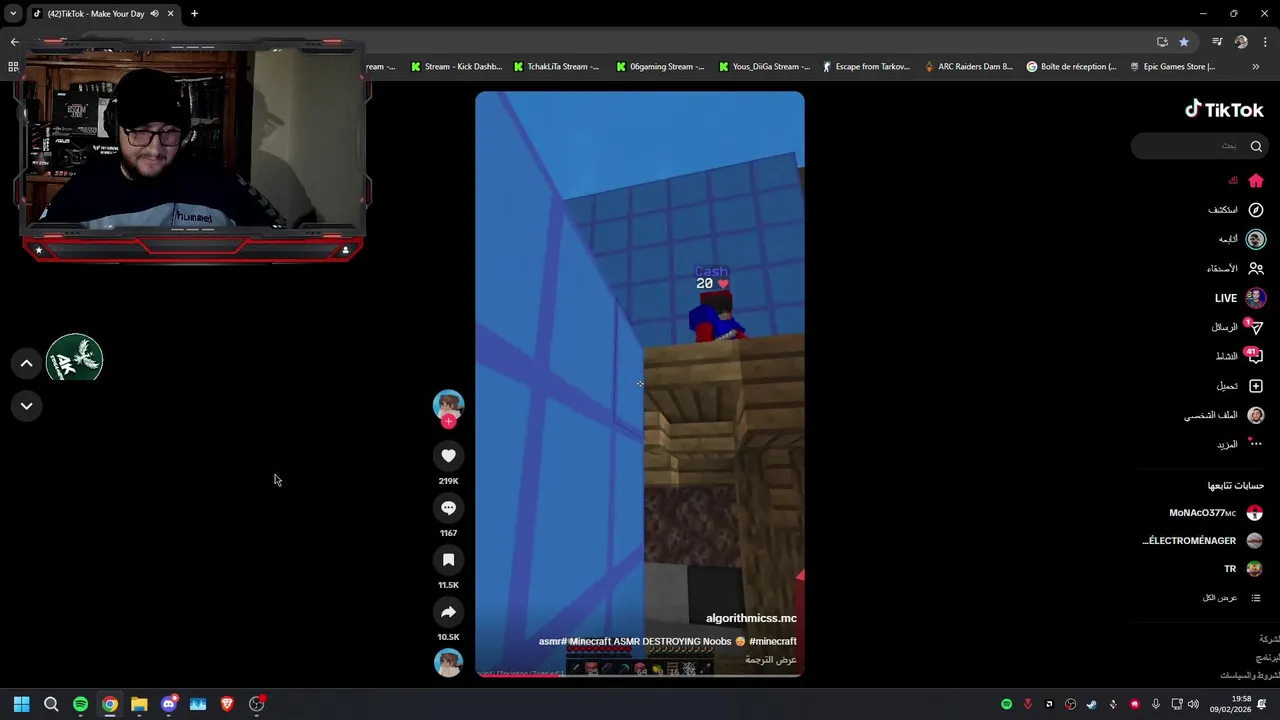Click the Minecraft video player
Viewport: 1280px width, 720px height.
tap(640, 384)
